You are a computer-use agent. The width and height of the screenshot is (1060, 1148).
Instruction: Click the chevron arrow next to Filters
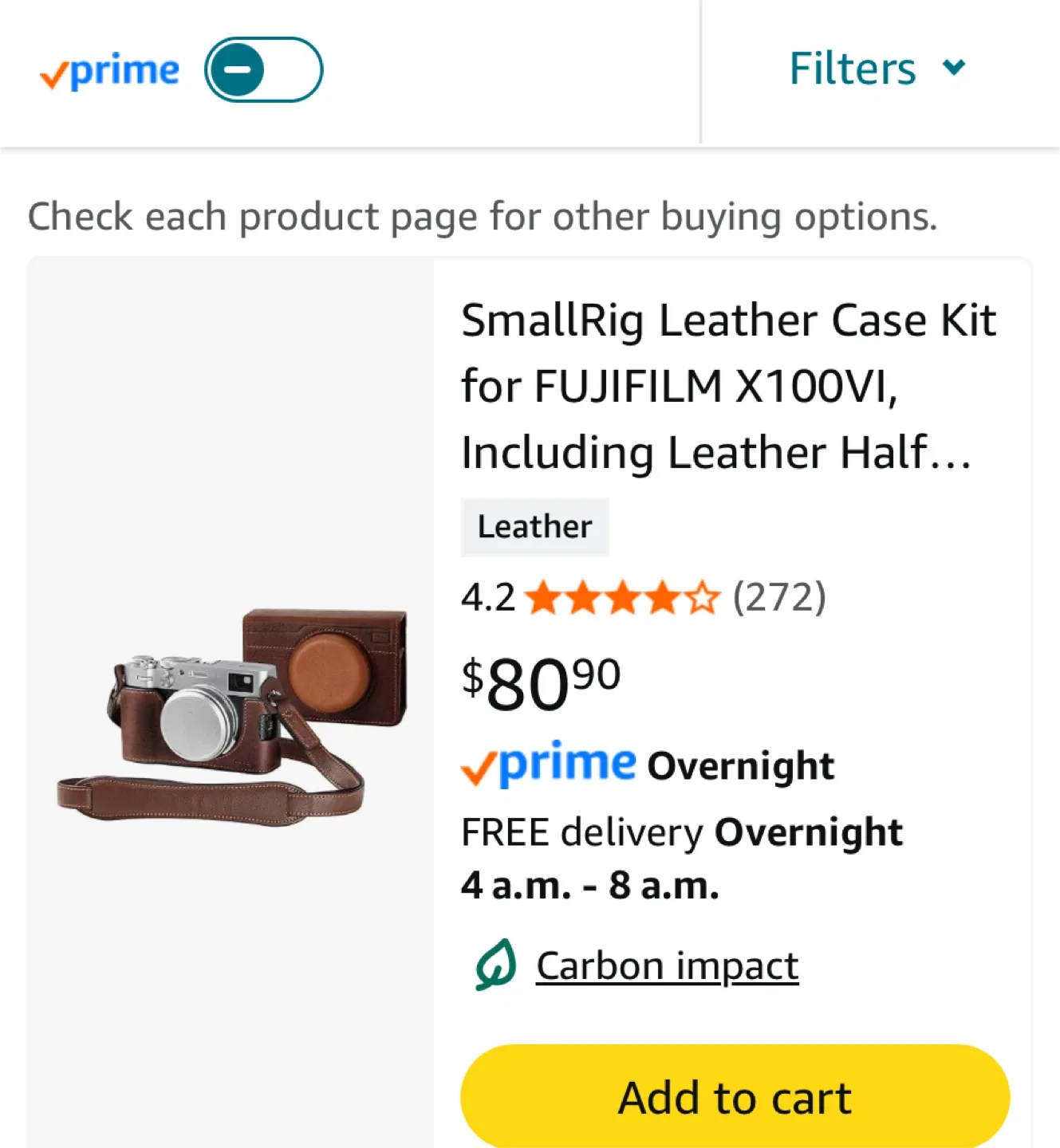tap(953, 67)
